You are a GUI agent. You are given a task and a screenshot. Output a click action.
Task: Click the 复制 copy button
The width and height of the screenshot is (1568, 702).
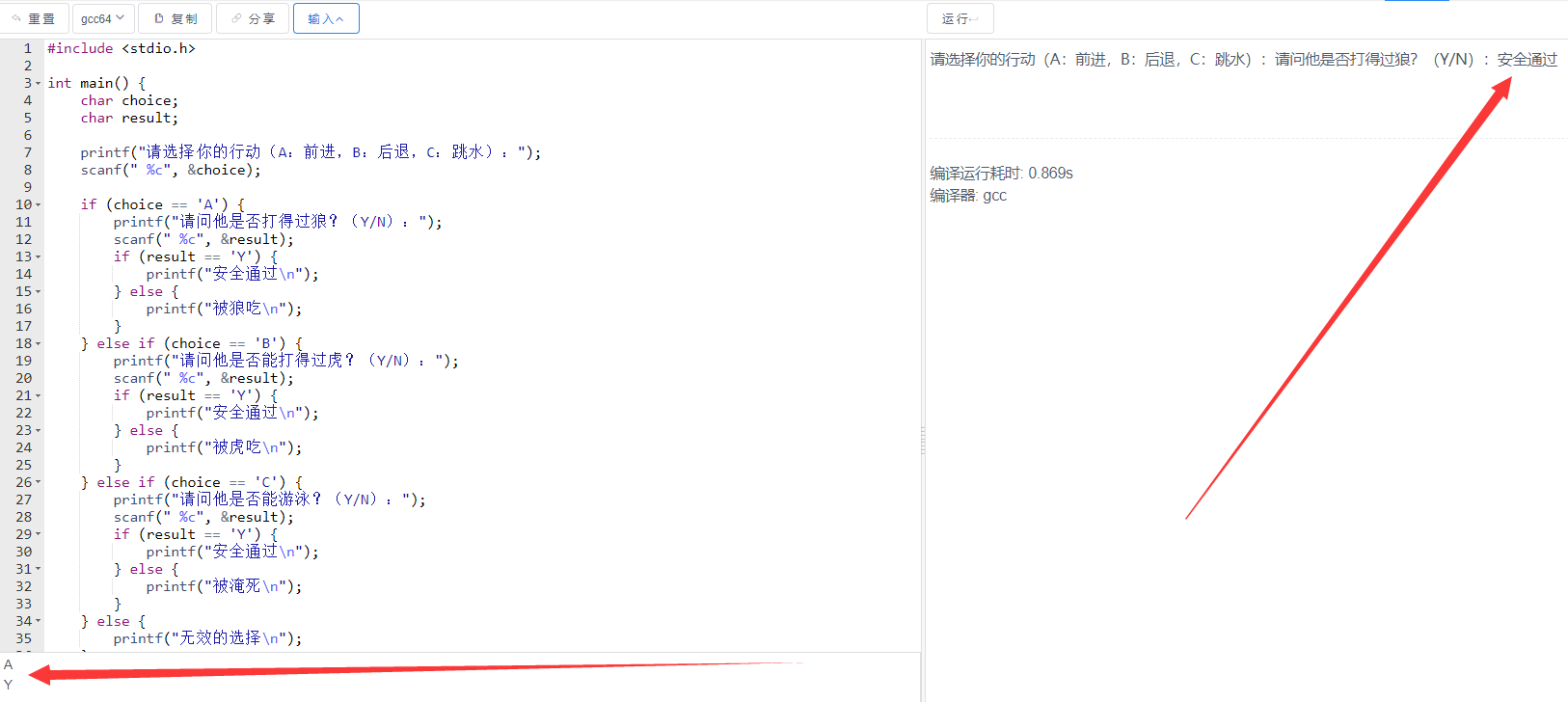[x=176, y=18]
